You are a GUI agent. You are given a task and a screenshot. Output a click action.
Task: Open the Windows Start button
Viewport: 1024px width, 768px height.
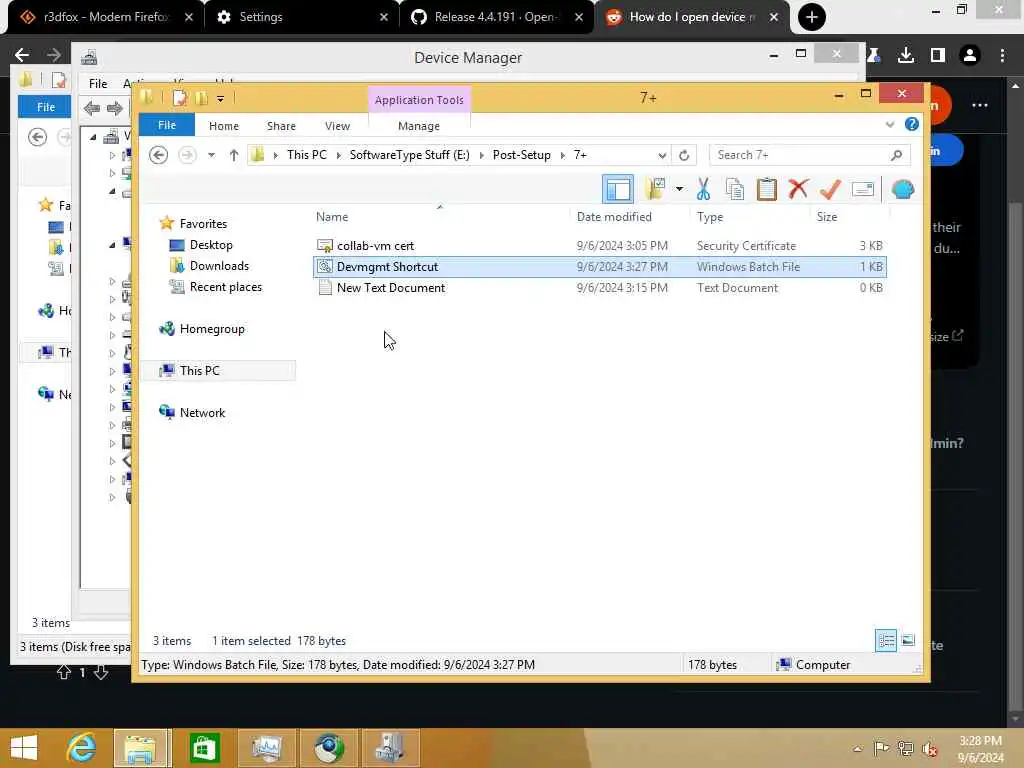tap(24, 748)
